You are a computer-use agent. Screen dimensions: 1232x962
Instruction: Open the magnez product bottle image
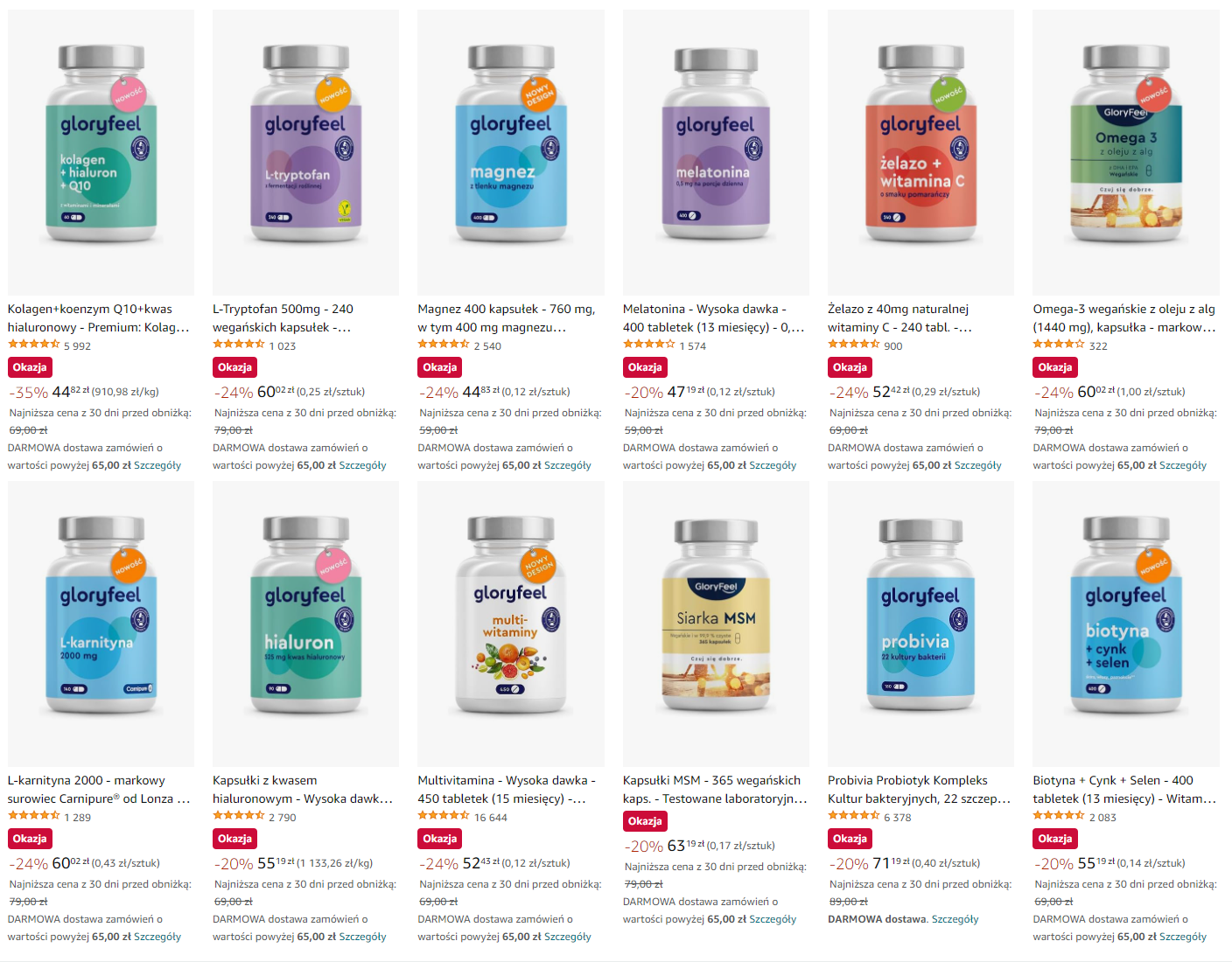click(x=511, y=152)
